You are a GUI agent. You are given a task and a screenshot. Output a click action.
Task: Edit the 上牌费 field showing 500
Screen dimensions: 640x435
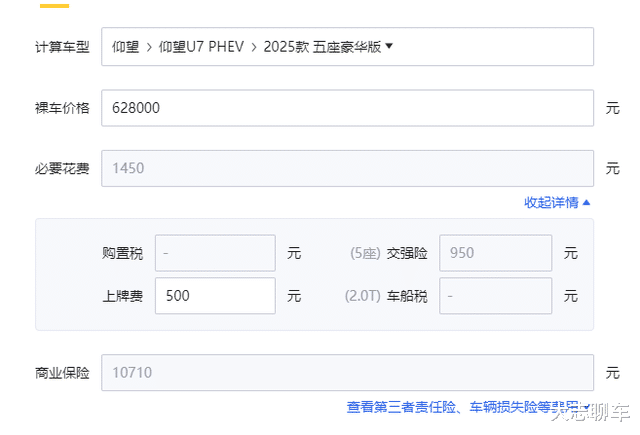(215, 296)
